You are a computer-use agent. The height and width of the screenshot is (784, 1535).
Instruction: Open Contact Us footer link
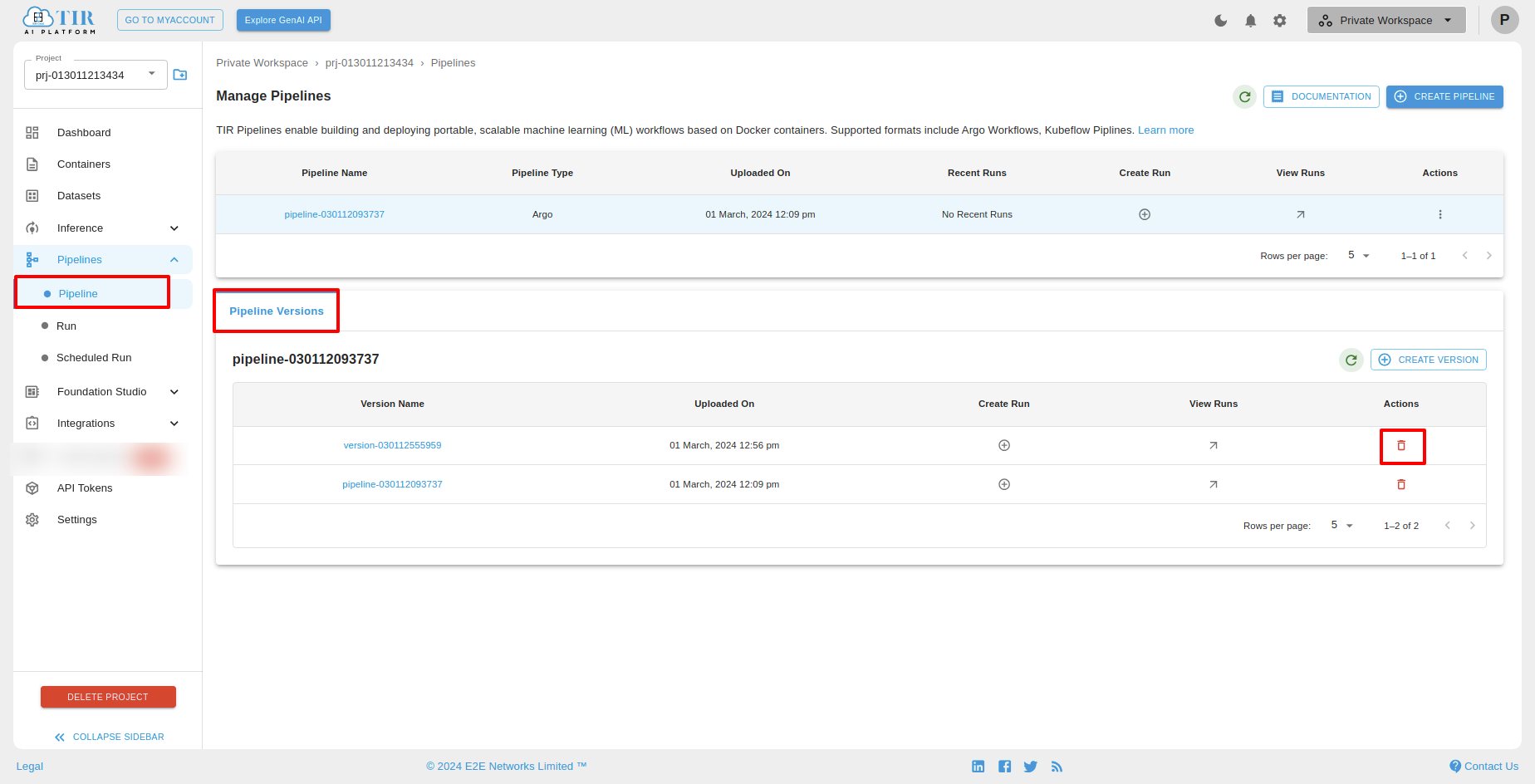coord(1484,767)
